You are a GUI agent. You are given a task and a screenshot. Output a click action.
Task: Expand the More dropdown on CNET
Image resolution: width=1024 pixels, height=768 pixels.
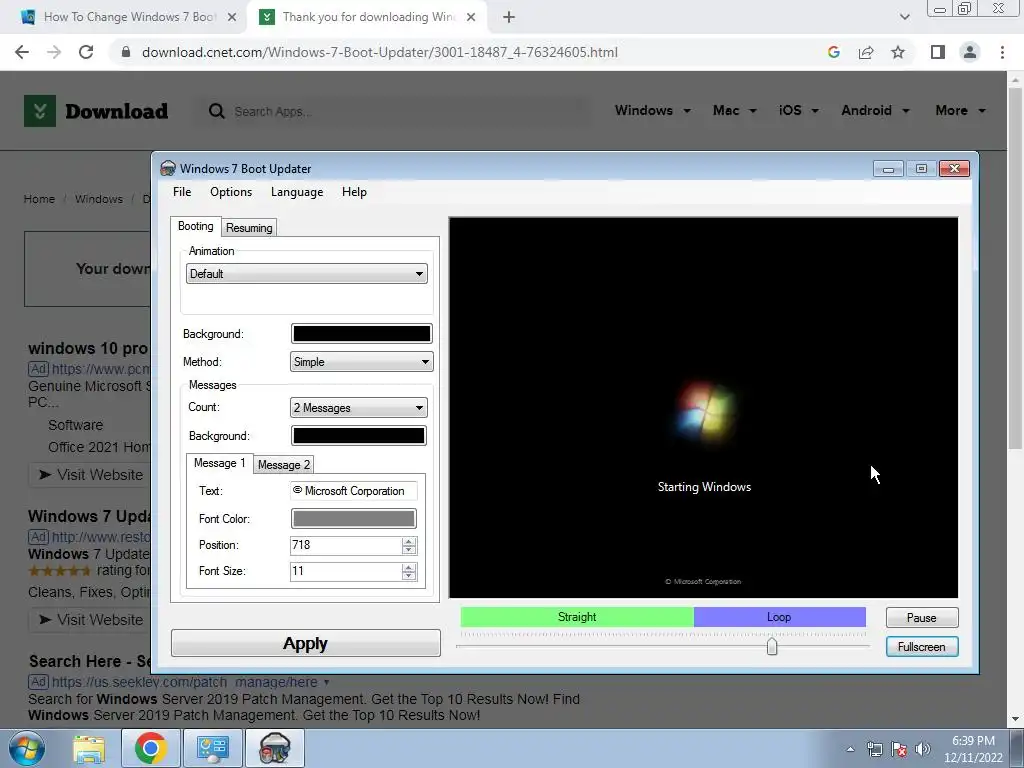click(x=960, y=110)
